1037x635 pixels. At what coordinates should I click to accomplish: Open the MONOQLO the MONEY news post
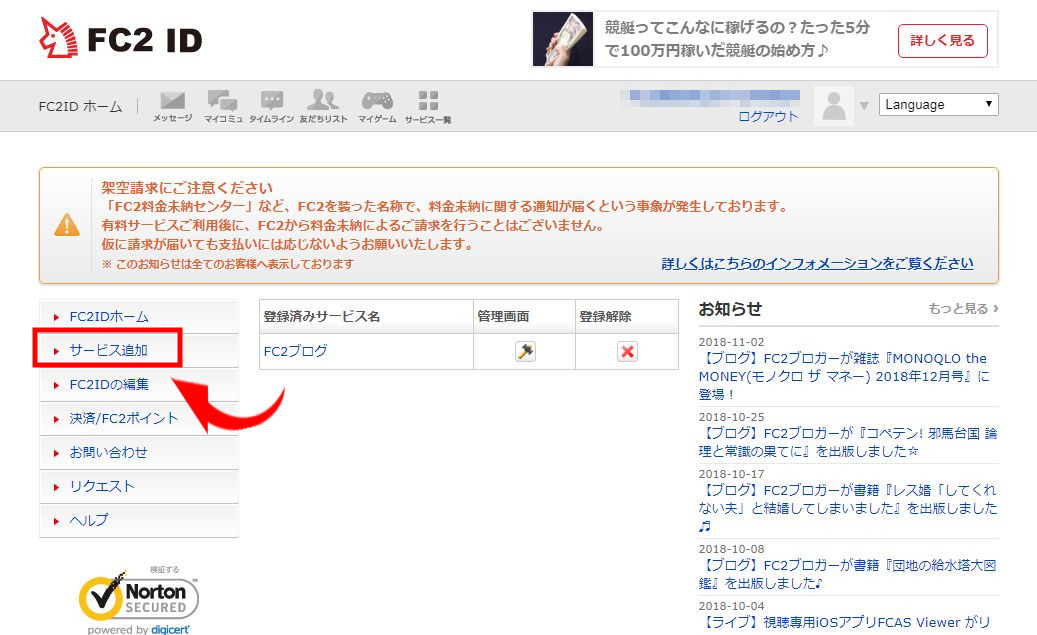pyautogui.click(x=844, y=376)
